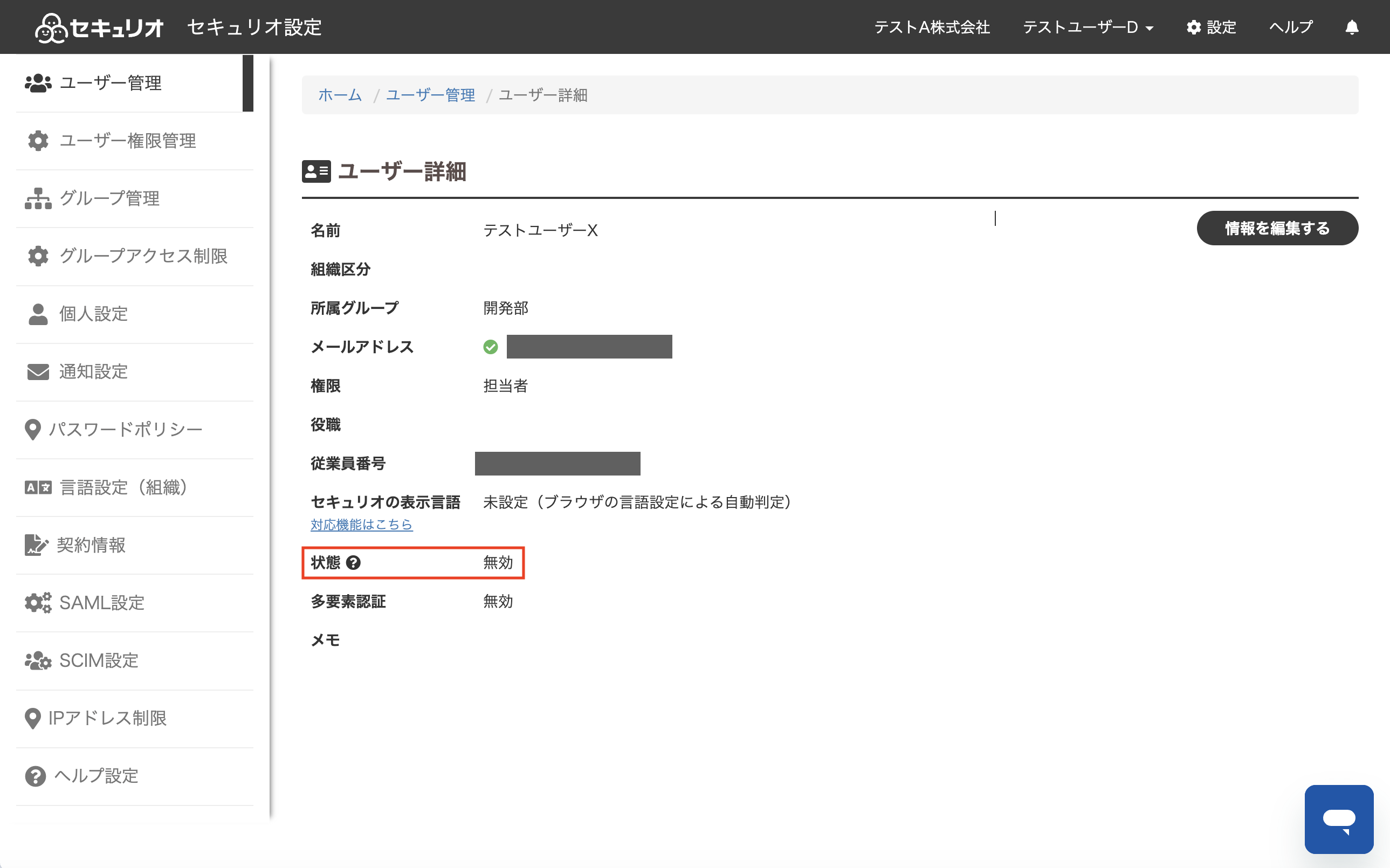
Task: Click the 組織区分 label
Action: 340,269
